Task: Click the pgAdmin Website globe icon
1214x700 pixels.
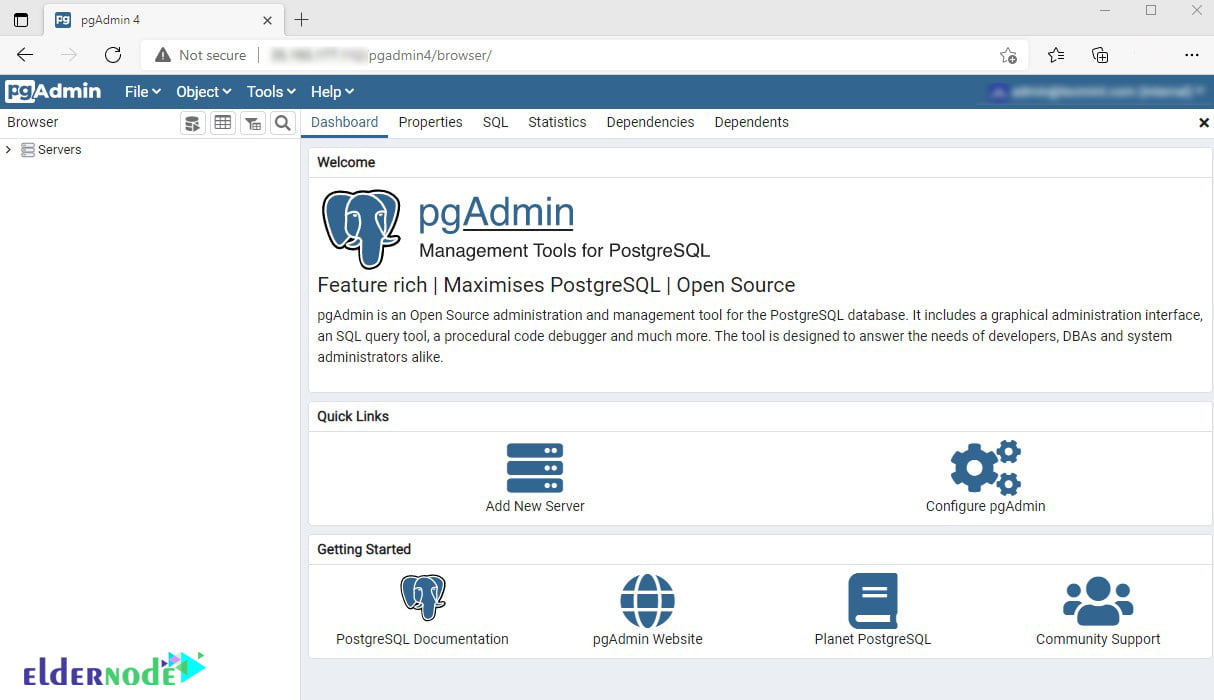Action: click(648, 600)
